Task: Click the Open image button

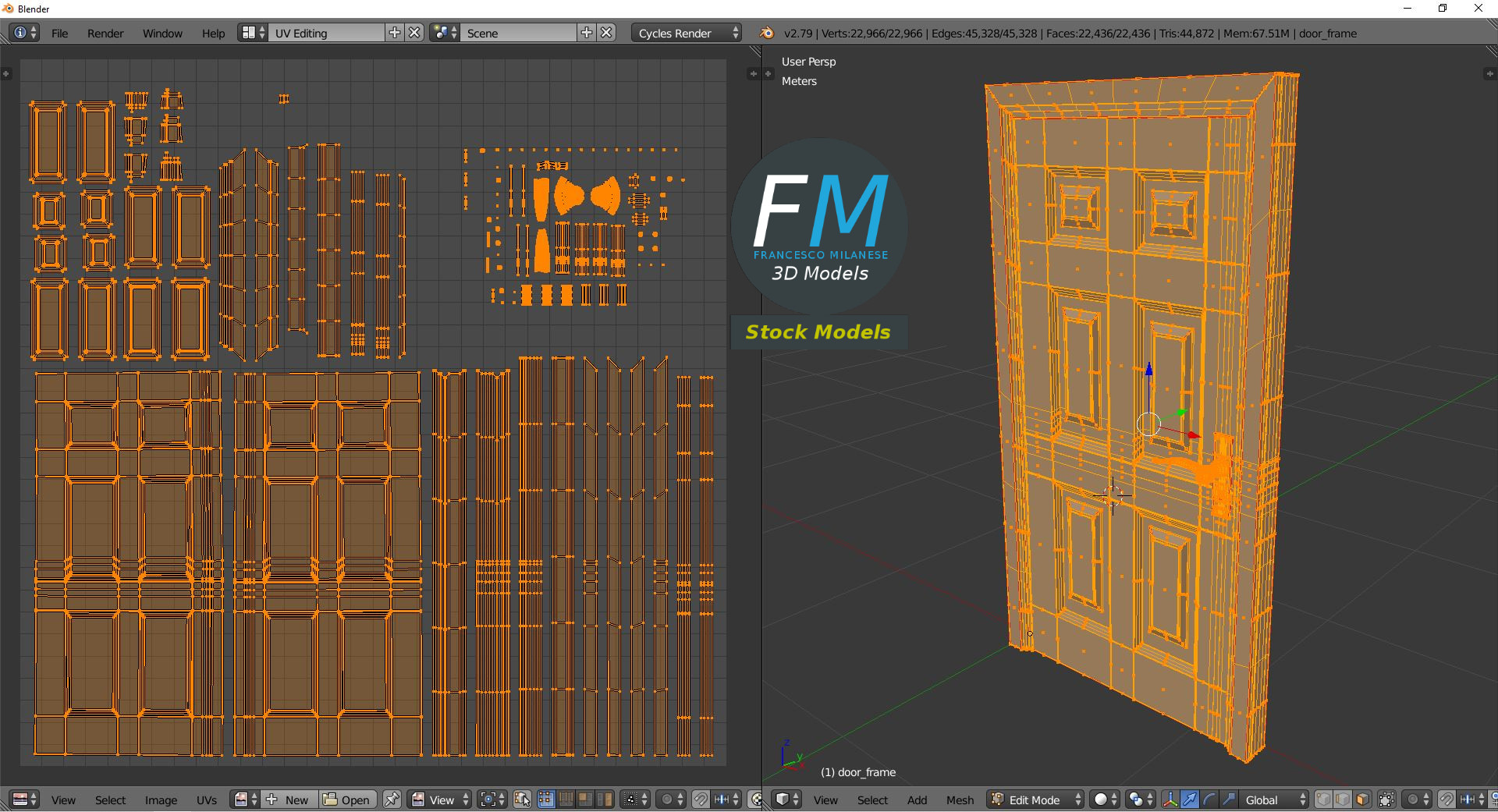Action: click(x=347, y=800)
